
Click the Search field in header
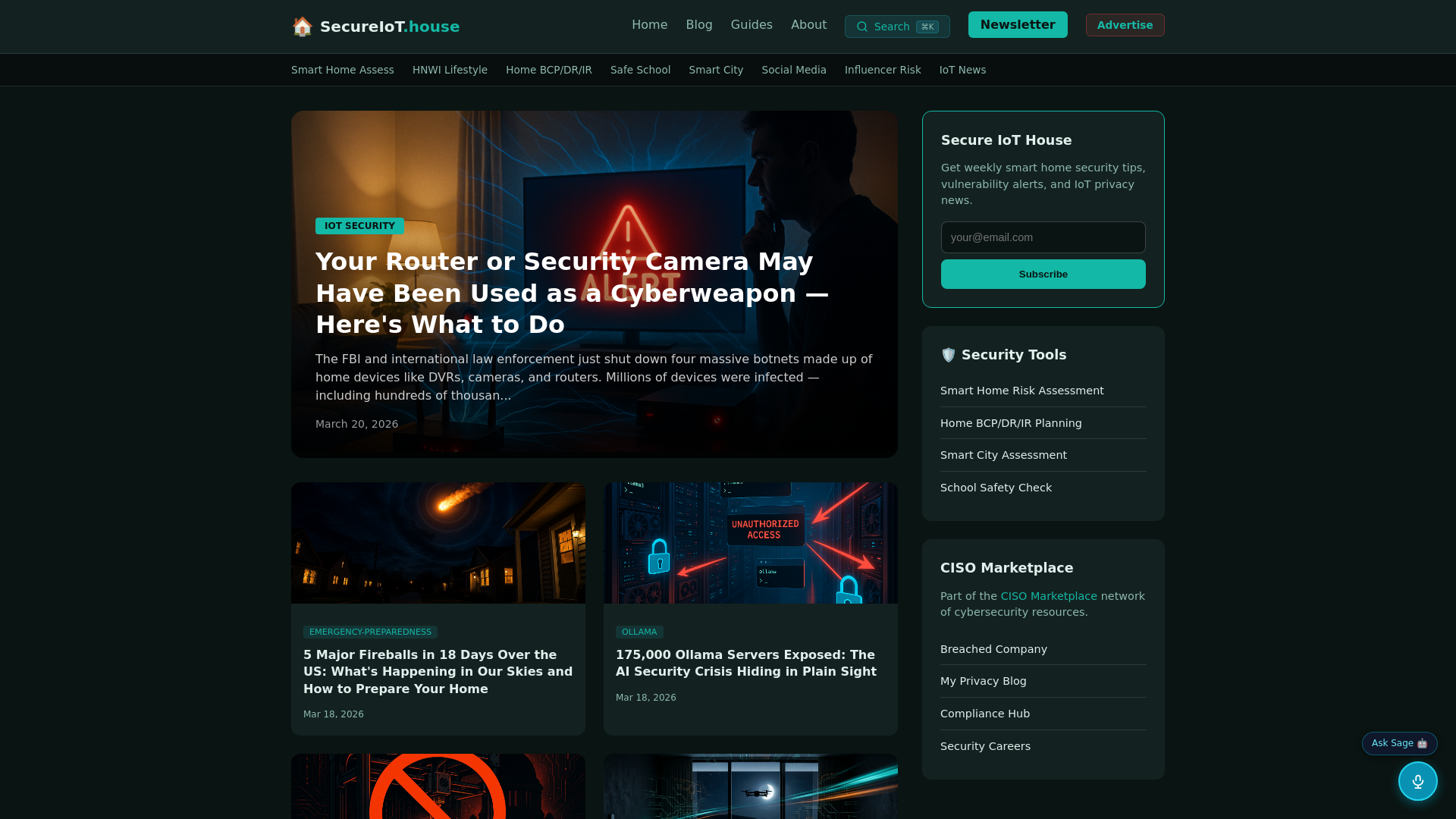coord(897,27)
